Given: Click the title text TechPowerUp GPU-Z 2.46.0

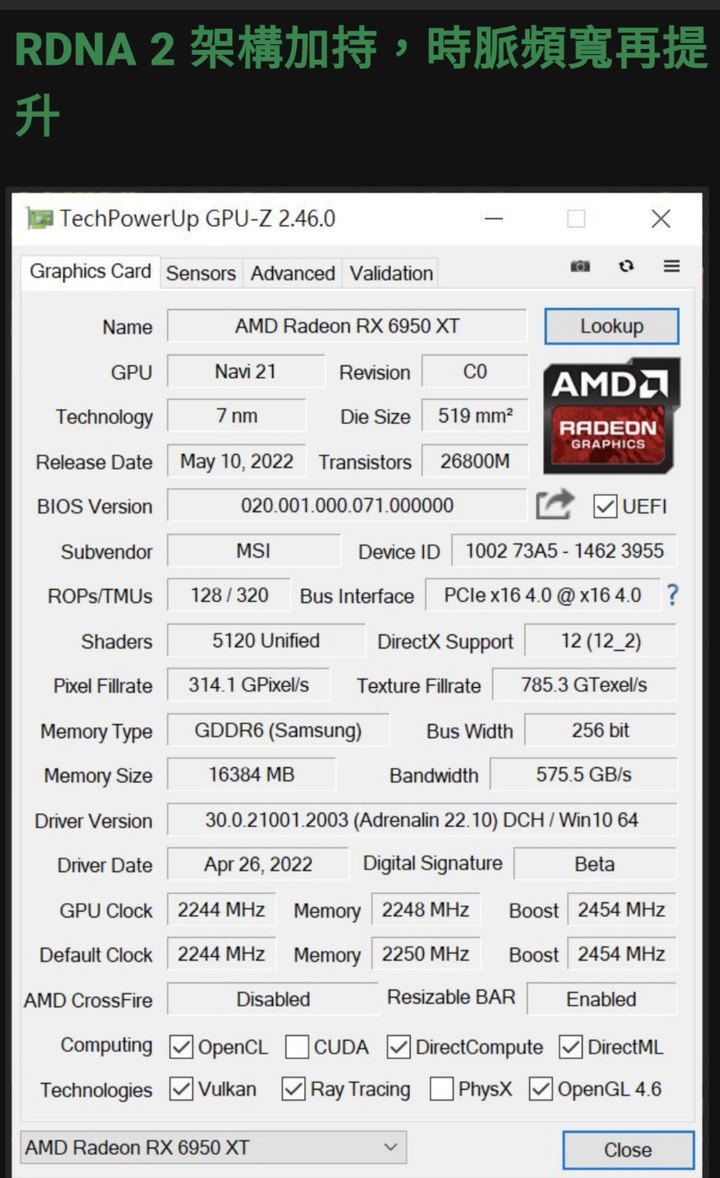Looking at the screenshot, I should pos(198,219).
